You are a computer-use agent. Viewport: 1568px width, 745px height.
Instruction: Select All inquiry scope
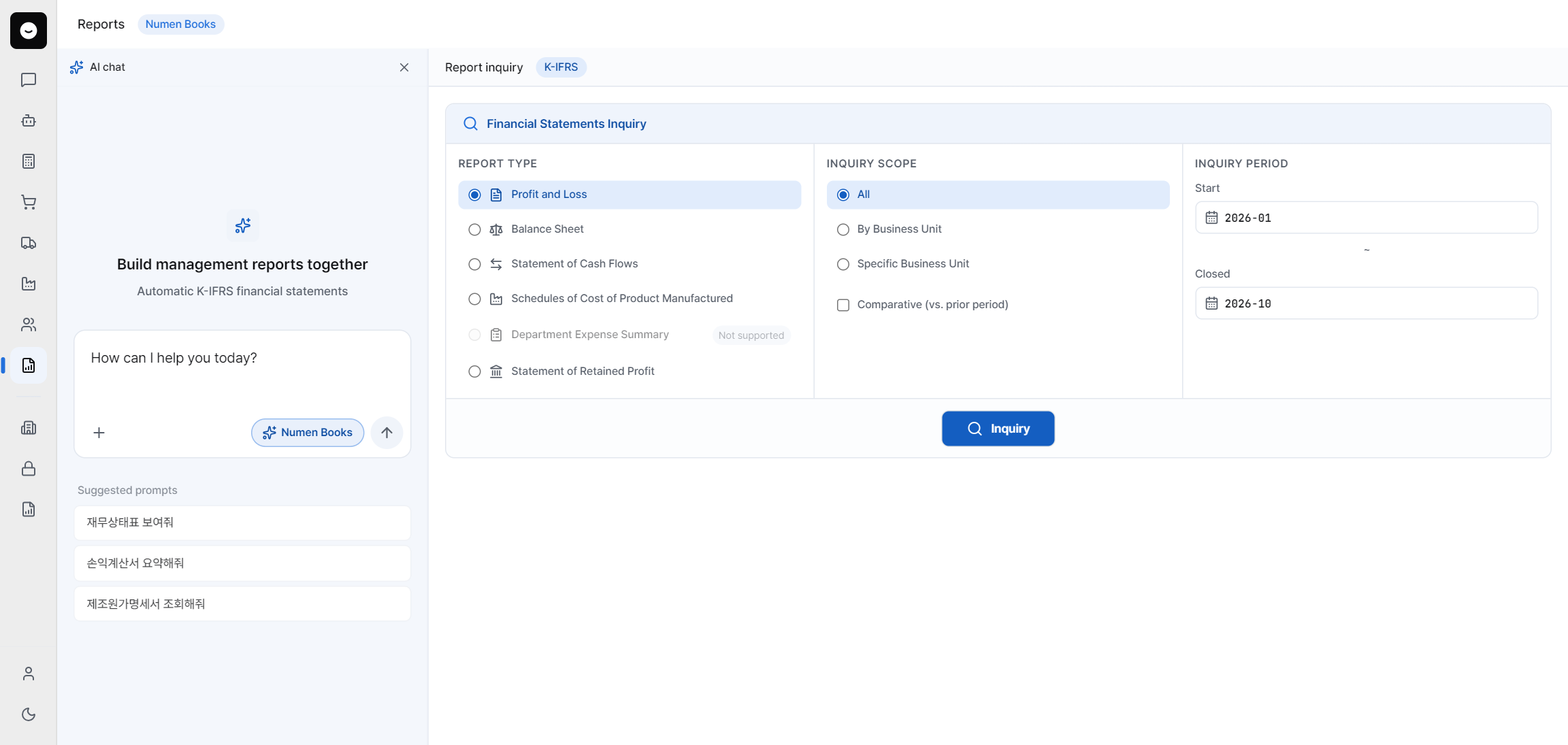pos(998,195)
